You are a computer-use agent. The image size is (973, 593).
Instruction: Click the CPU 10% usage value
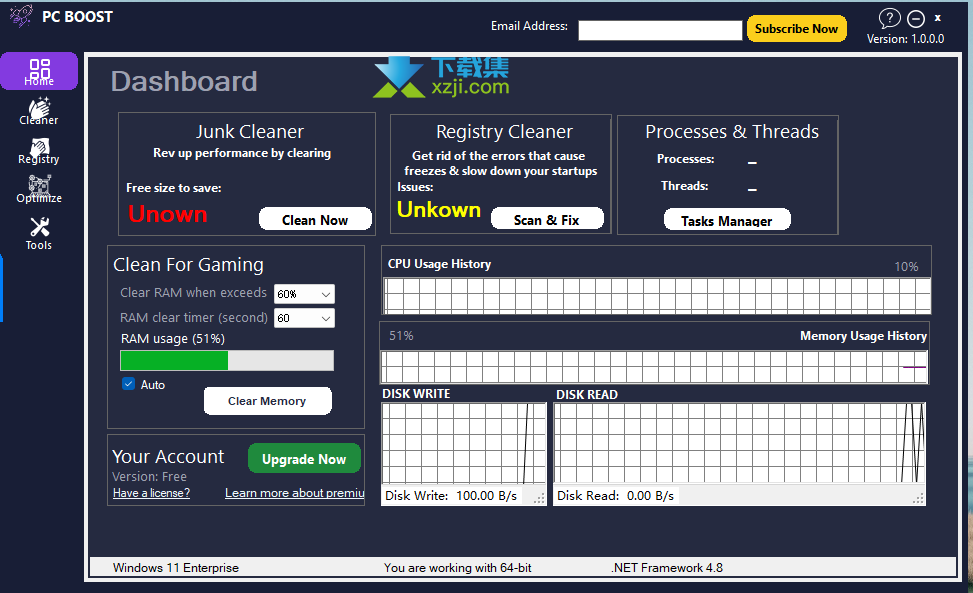[906, 267]
